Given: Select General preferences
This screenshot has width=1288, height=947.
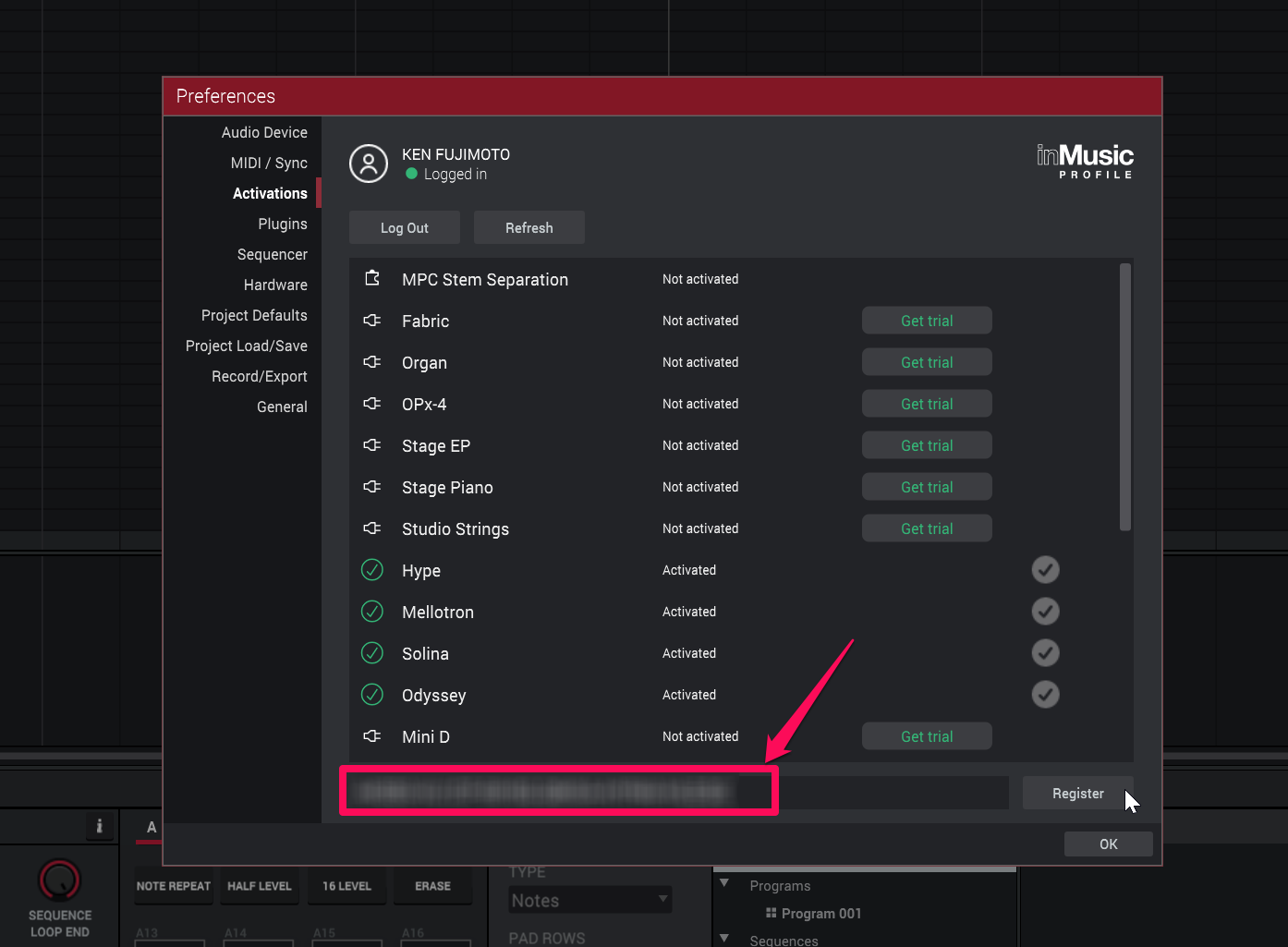Looking at the screenshot, I should (282, 407).
